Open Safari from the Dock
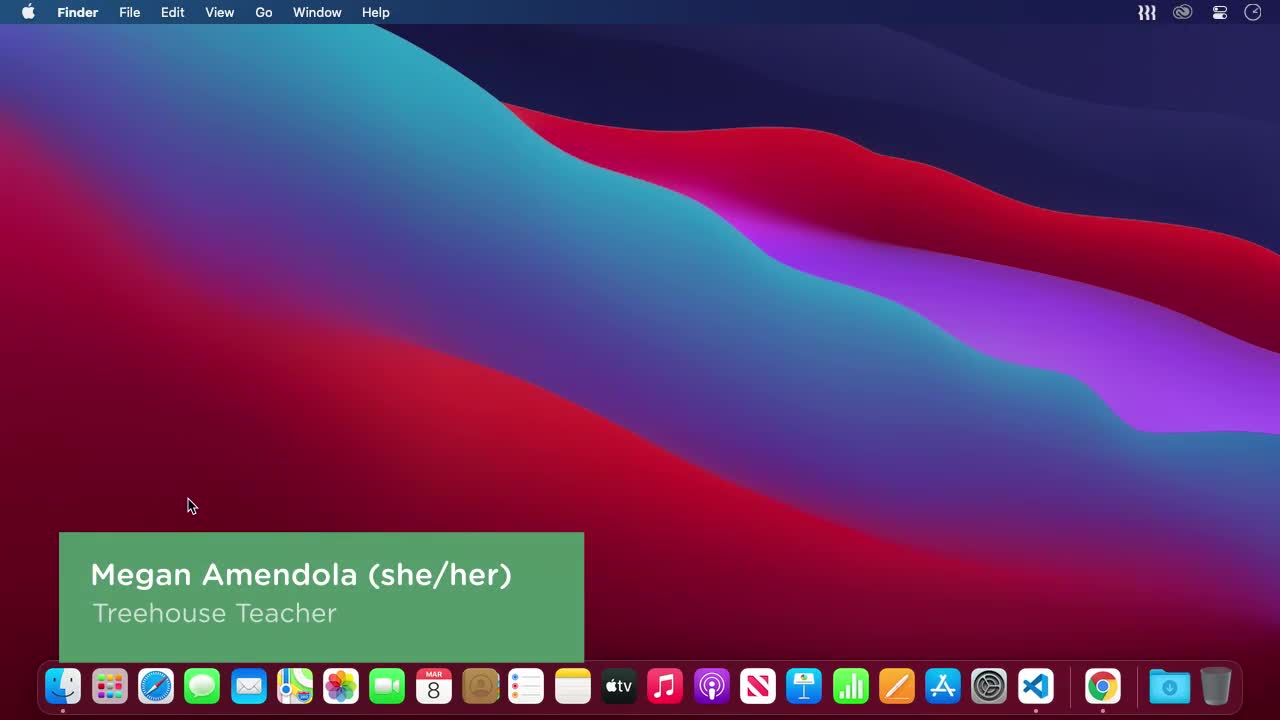Image resolution: width=1280 pixels, height=720 pixels. [x=155, y=686]
